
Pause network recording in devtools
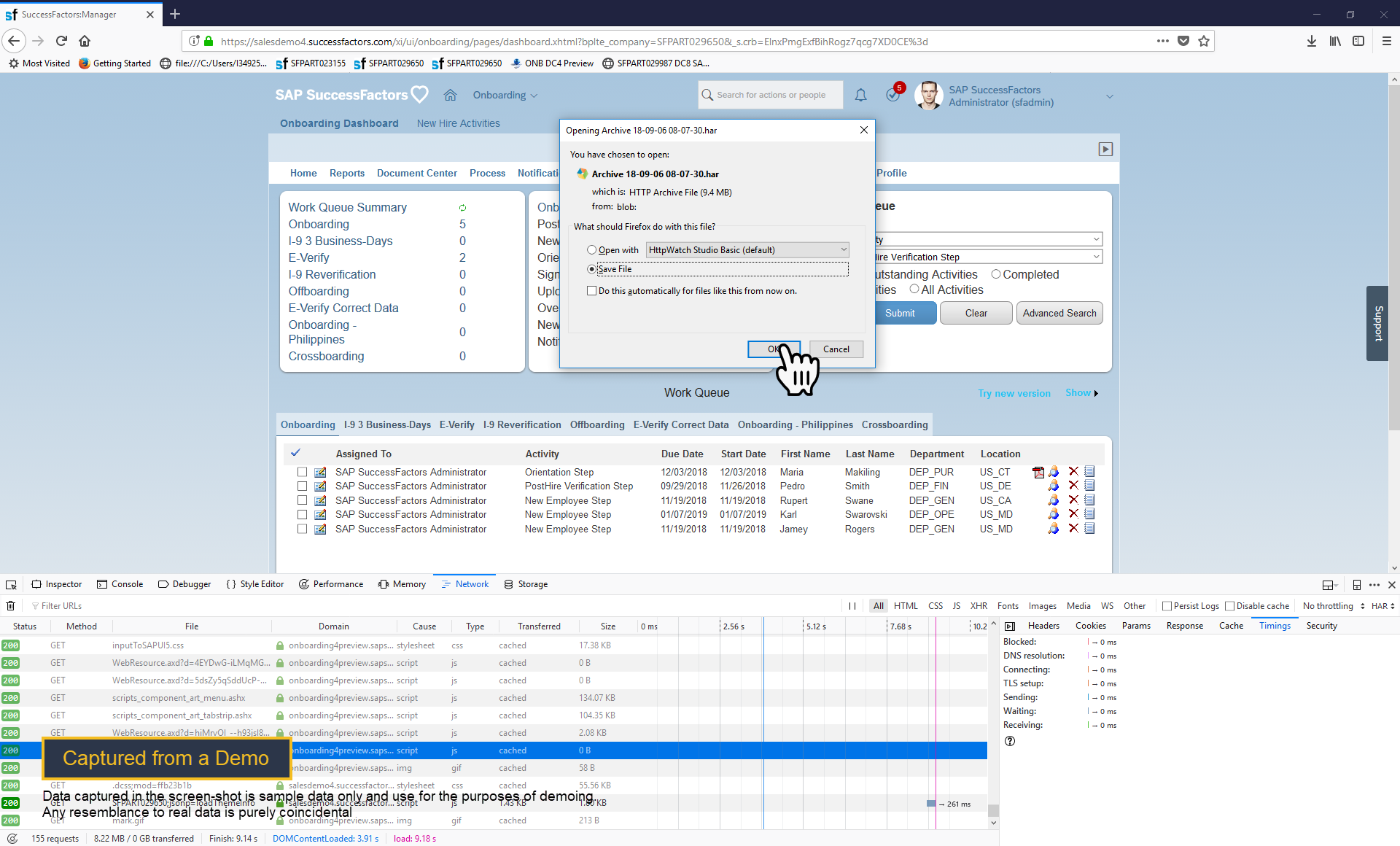852,605
